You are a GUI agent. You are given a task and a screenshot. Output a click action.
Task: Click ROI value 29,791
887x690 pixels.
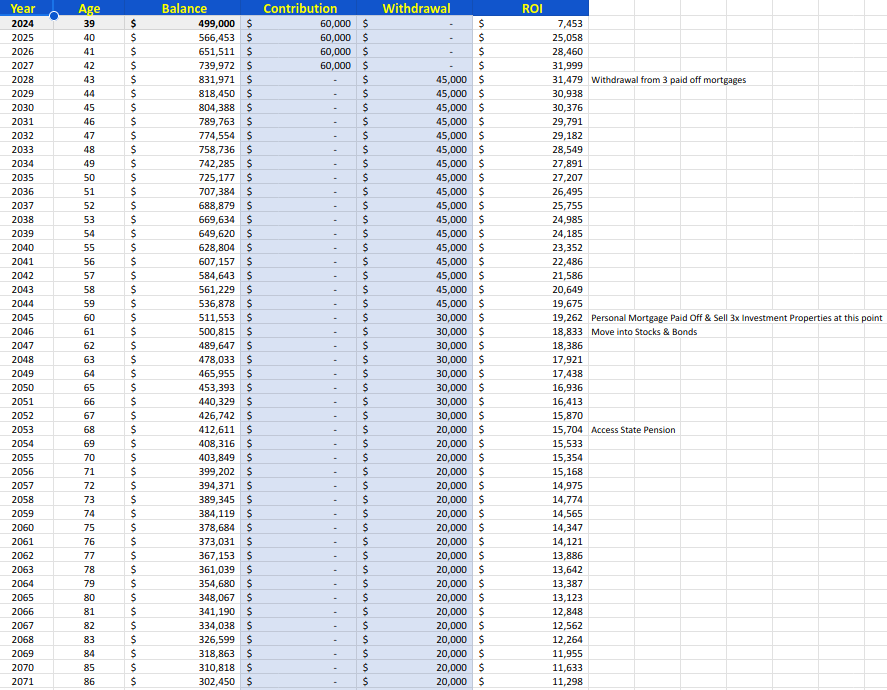tap(531, 122)
